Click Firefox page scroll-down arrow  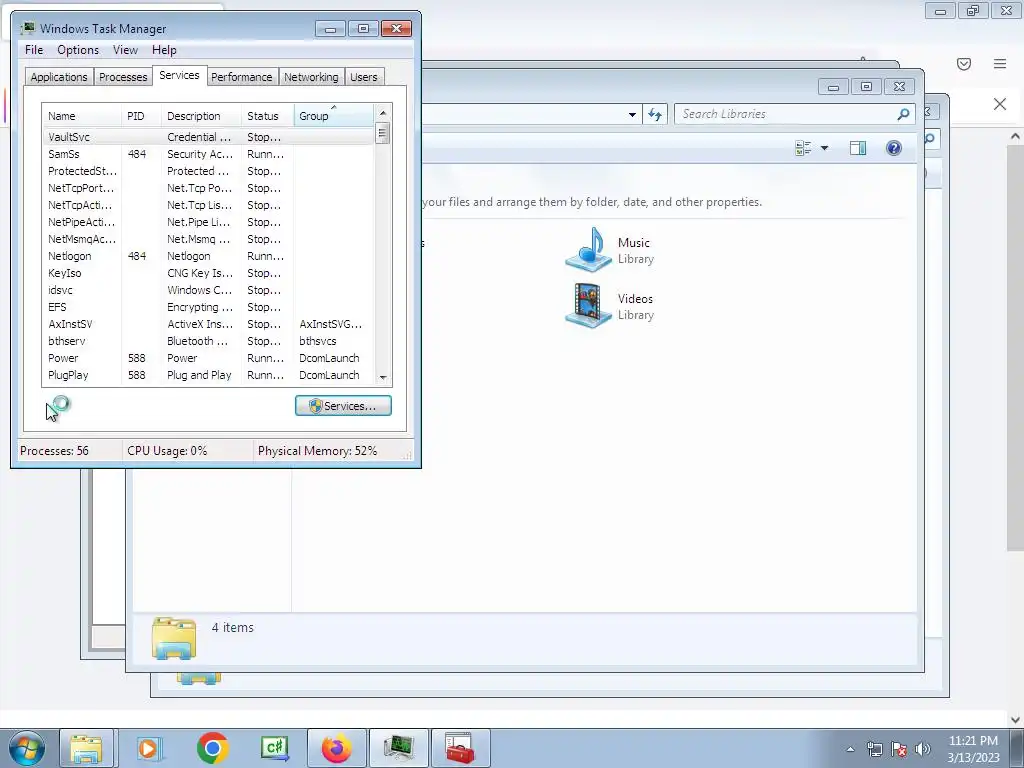point(1016,720)
